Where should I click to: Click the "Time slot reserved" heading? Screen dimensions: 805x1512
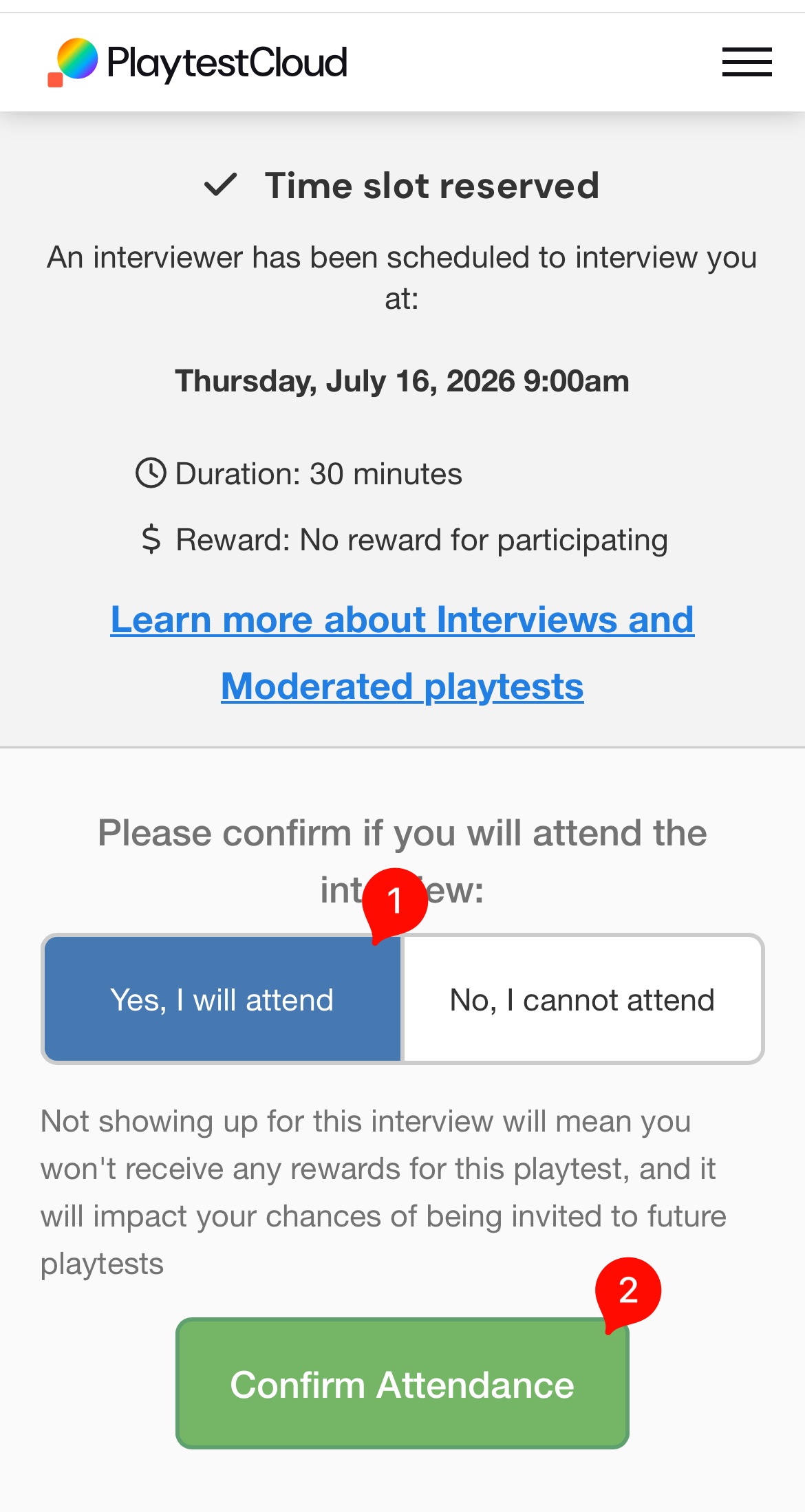tap(432, 186)
